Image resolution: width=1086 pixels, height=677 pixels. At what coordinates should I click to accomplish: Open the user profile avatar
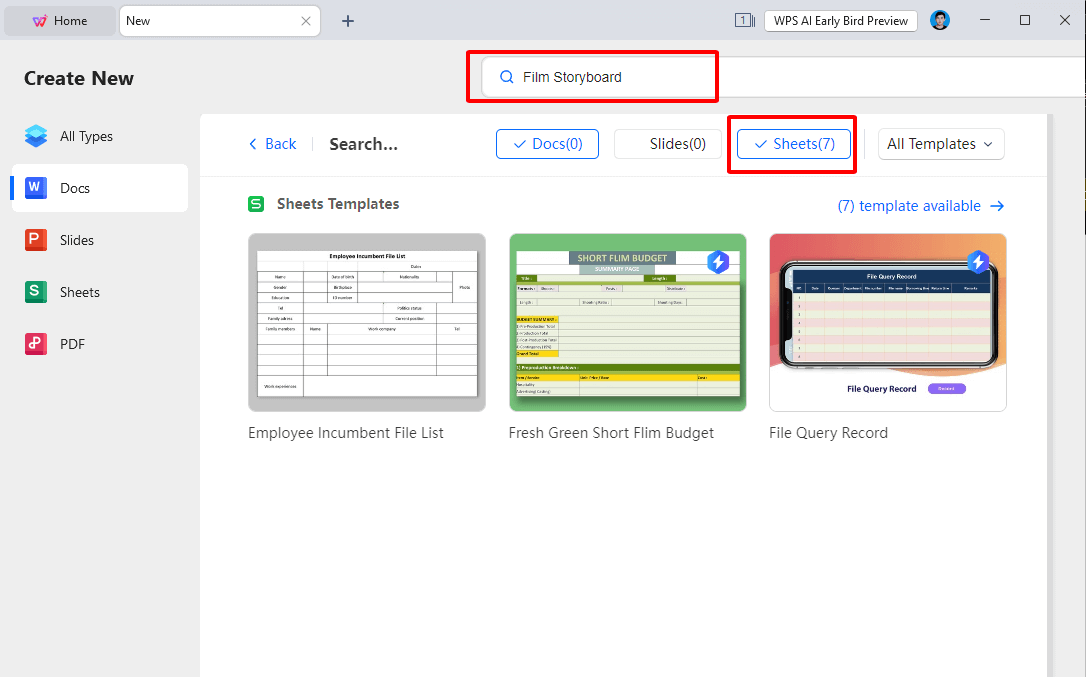tap(940, 20)
